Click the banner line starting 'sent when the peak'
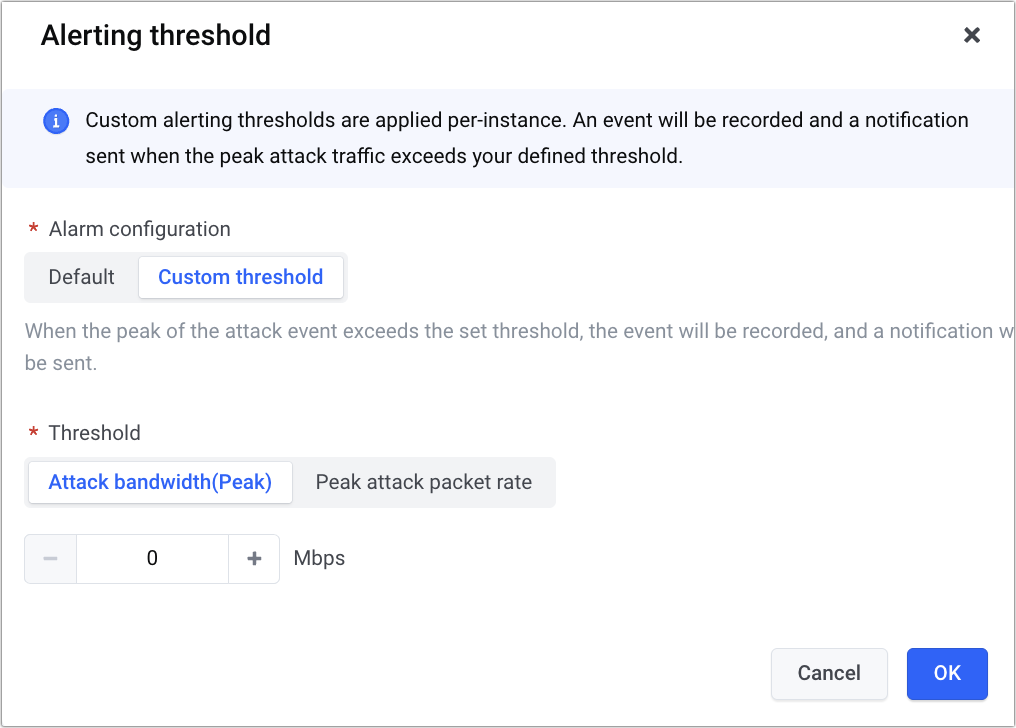 point(384,156)
